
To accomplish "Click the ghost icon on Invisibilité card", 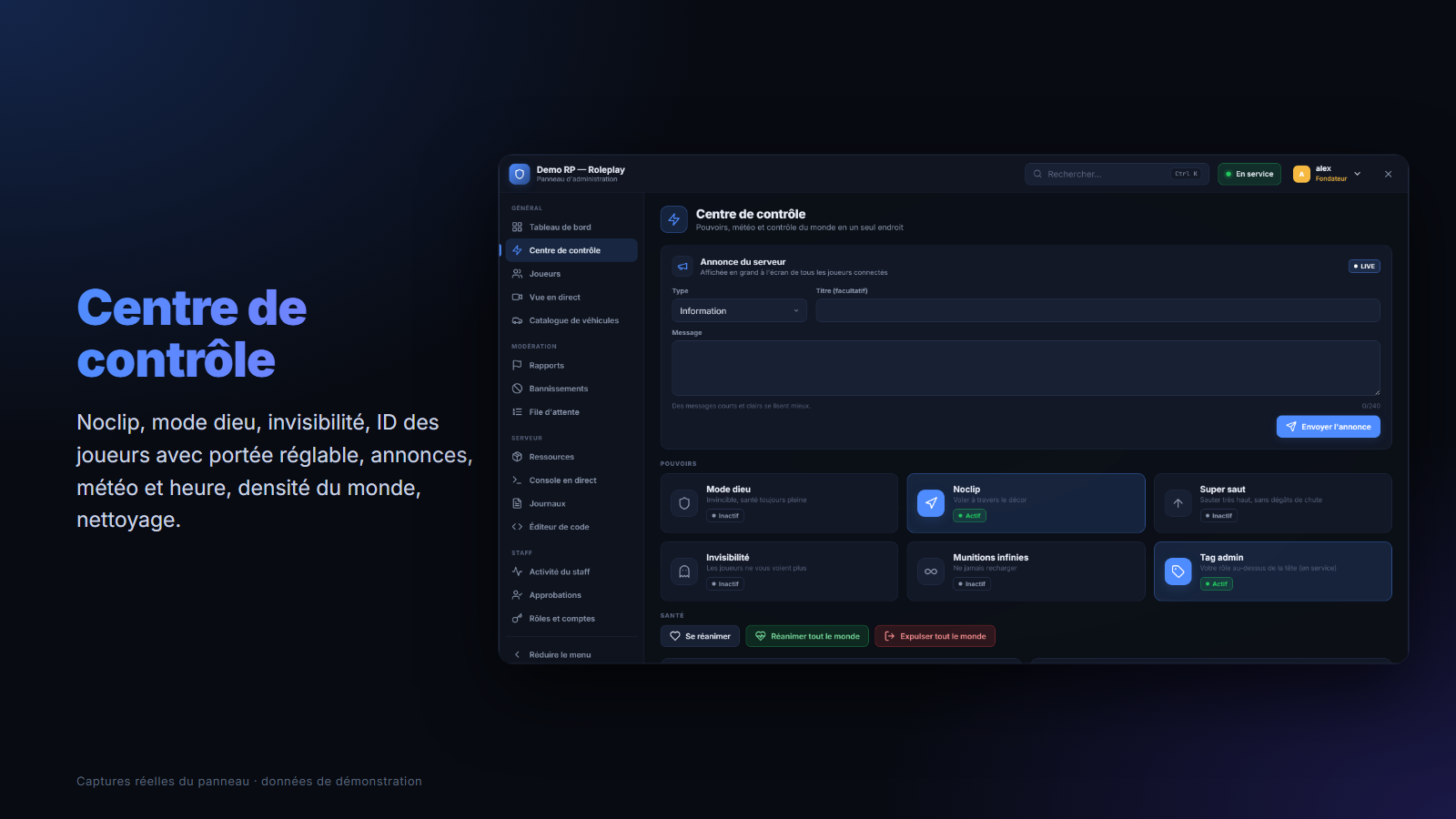I will pyautogui.click(x=684, y=571).
